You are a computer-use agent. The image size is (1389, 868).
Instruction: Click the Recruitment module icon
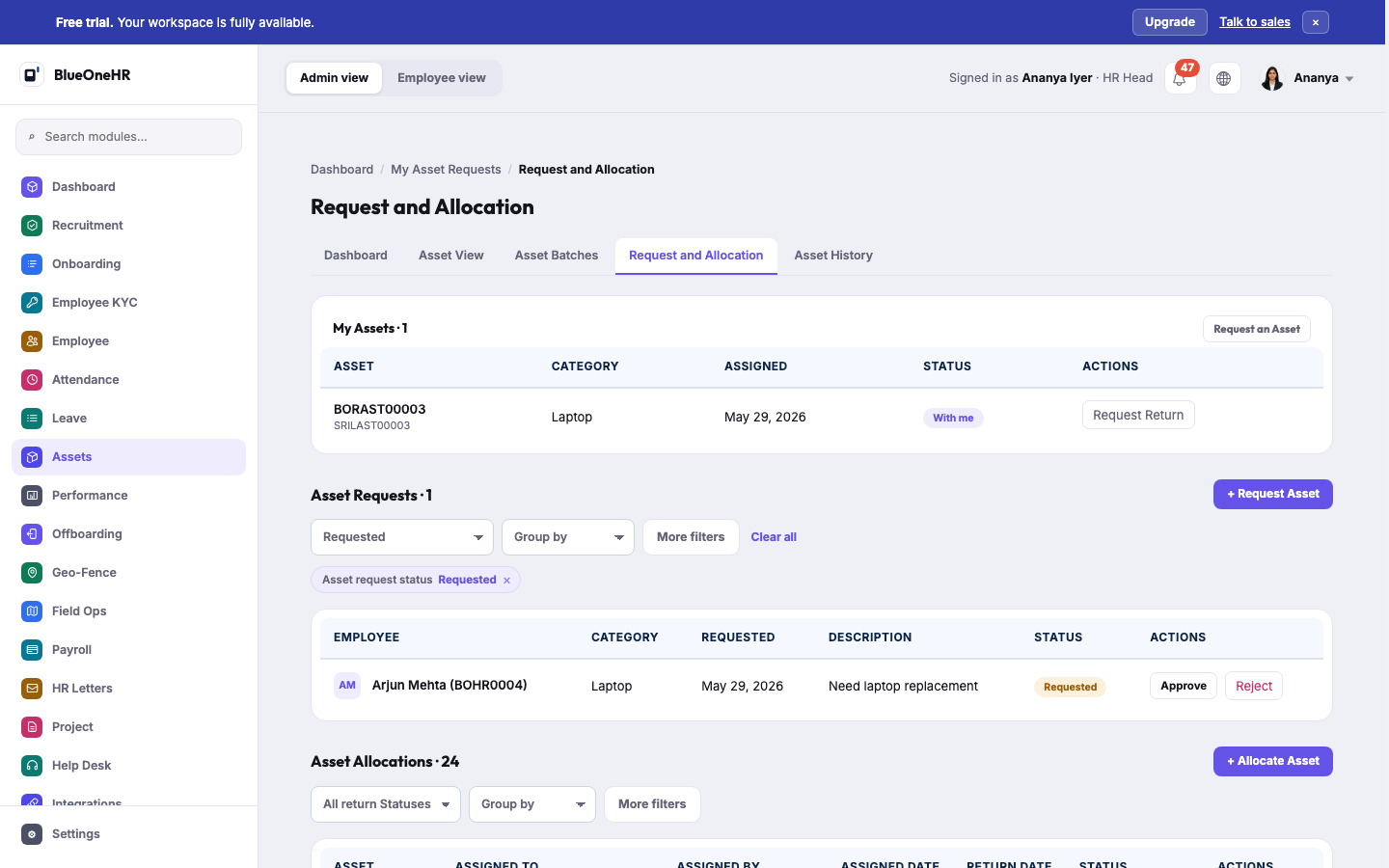[32, 226]
